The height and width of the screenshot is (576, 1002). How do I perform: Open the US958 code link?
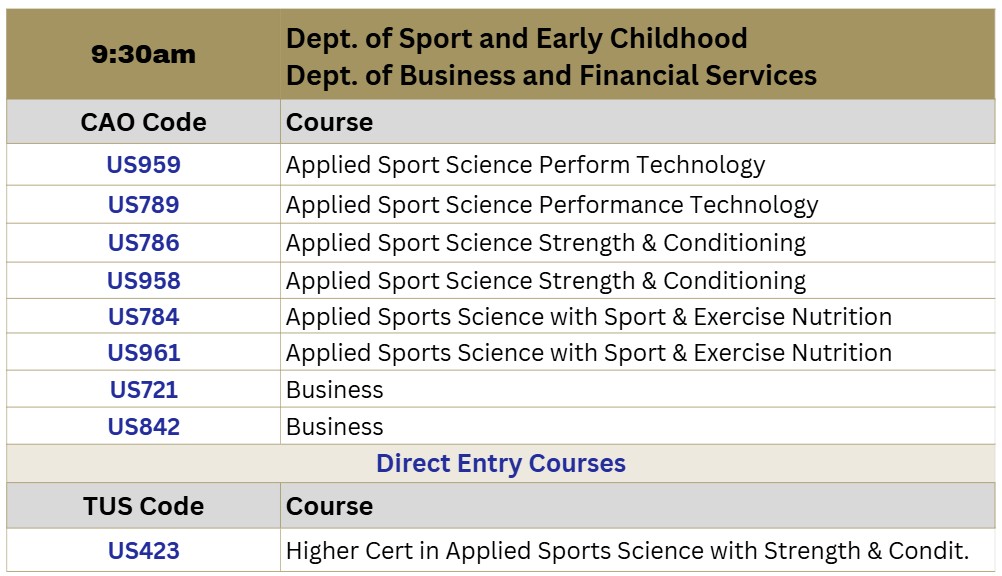click(x=144, y=280)
